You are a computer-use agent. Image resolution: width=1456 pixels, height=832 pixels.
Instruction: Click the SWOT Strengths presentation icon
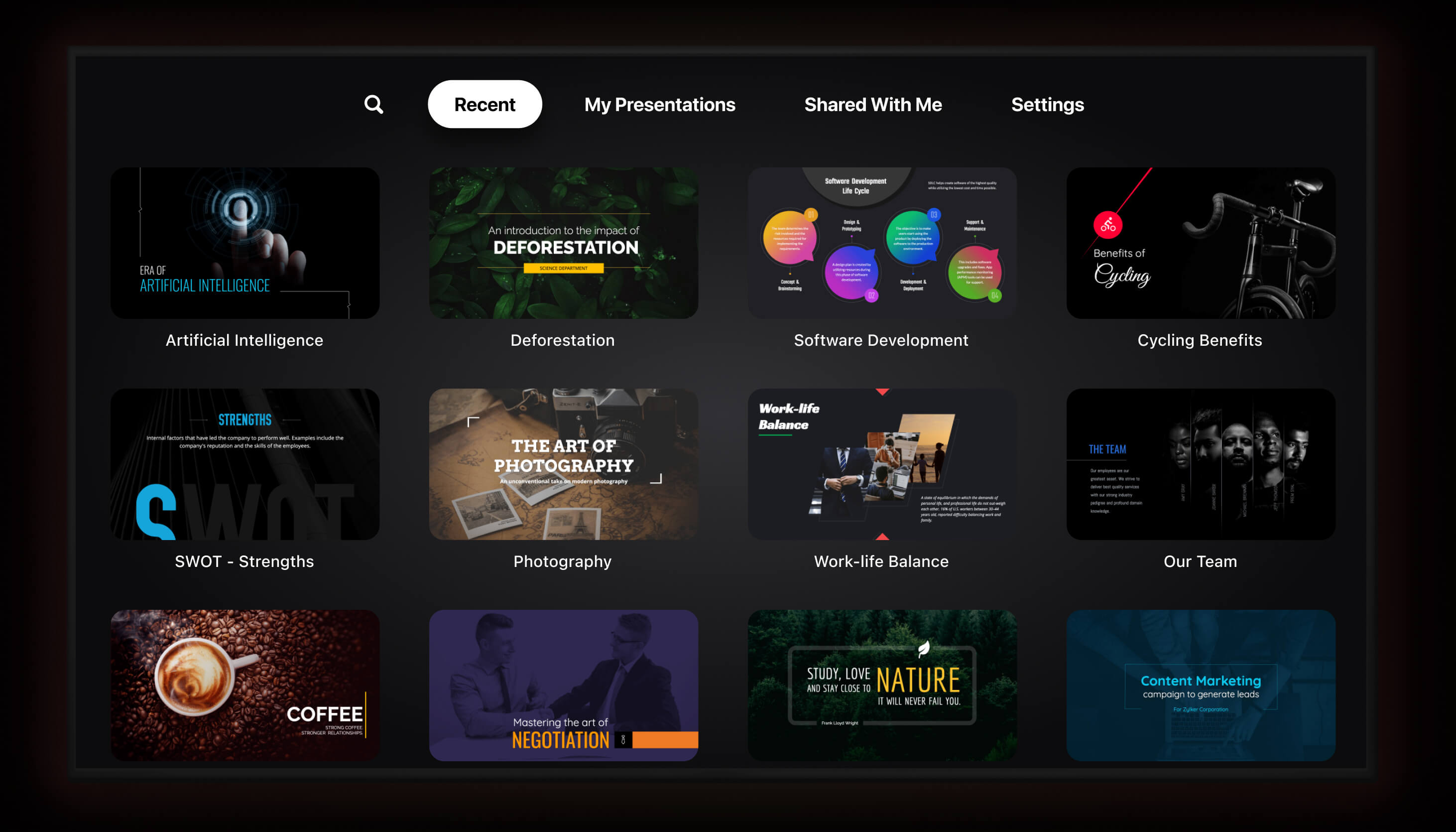245,463
